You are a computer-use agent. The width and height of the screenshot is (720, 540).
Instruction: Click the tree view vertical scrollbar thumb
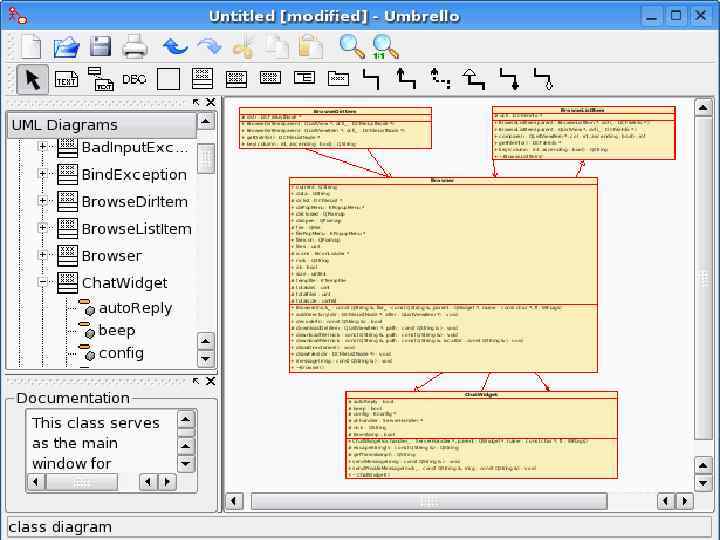point(206,158)
